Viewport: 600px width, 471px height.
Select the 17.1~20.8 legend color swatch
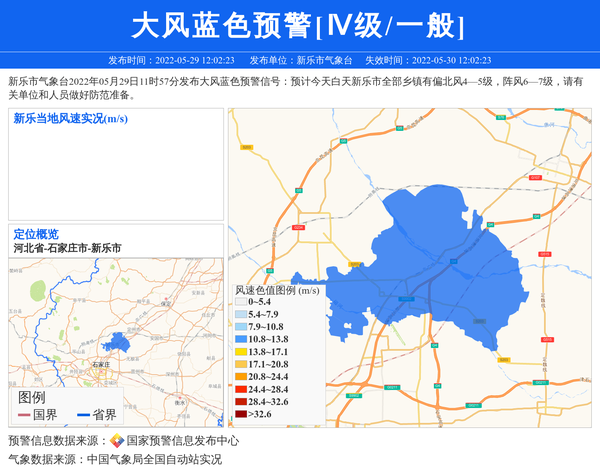(240, 364)
